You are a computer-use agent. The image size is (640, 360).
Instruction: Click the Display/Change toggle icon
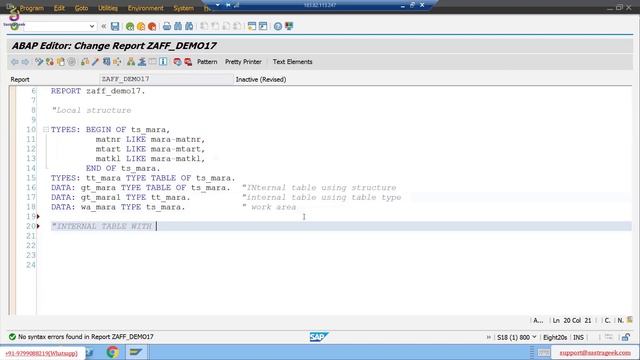coord(39,62)
